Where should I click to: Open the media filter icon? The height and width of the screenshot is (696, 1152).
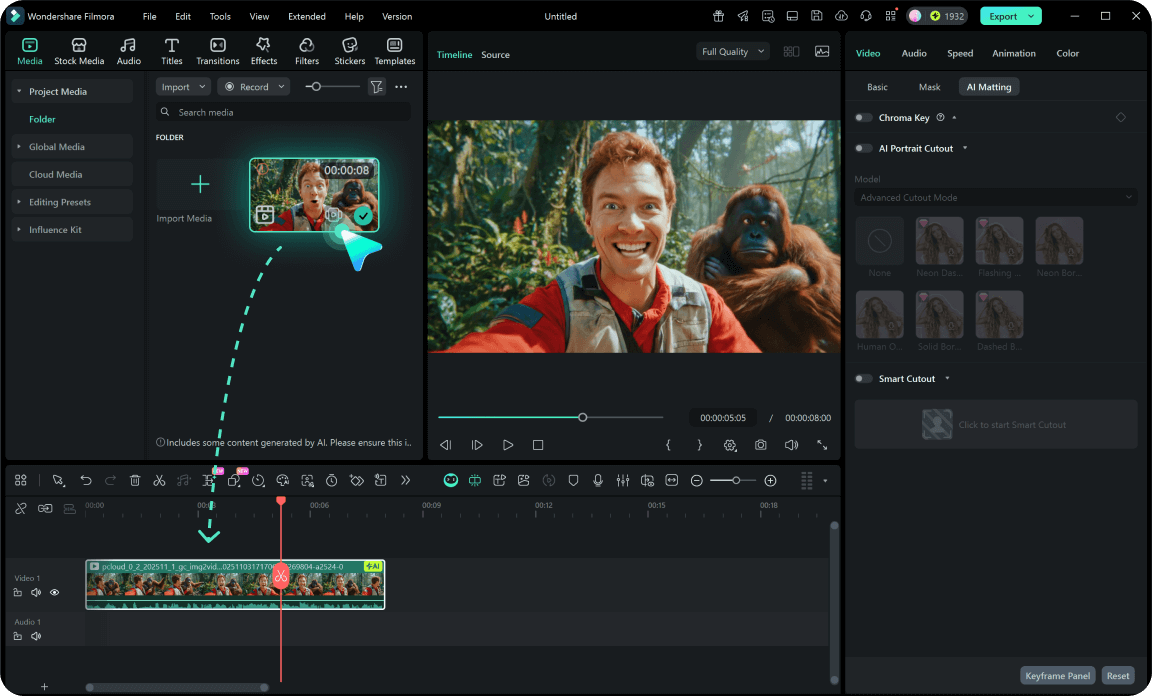[x=376, y=87]
